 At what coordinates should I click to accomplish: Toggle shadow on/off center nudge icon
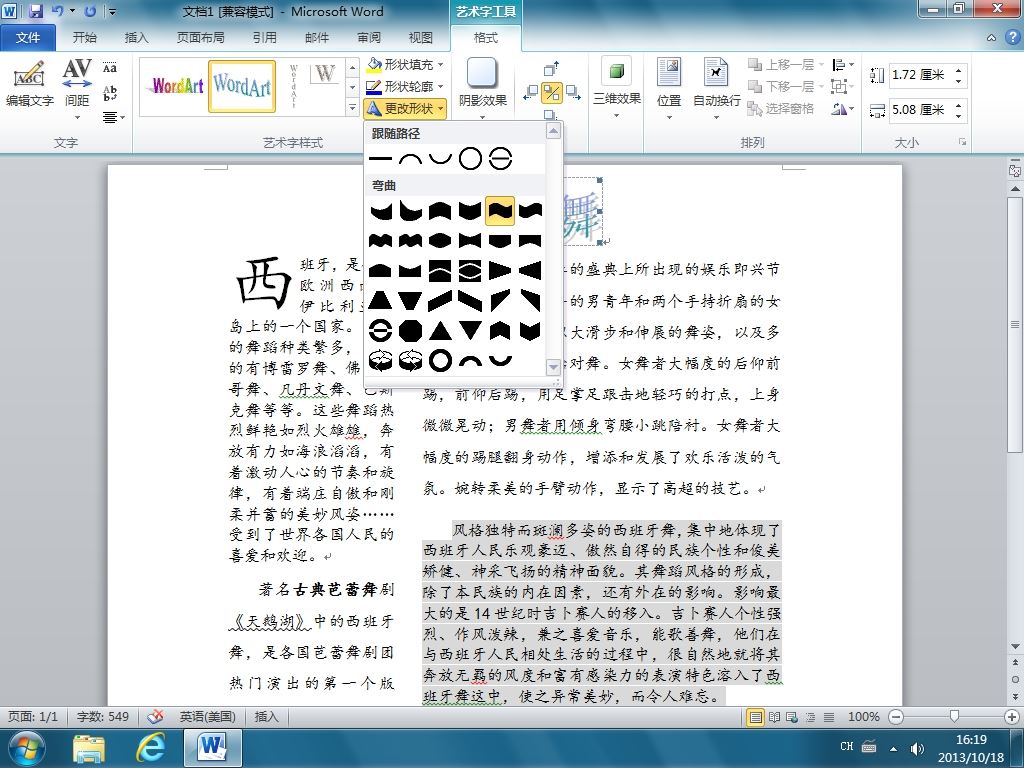point(552,93)
